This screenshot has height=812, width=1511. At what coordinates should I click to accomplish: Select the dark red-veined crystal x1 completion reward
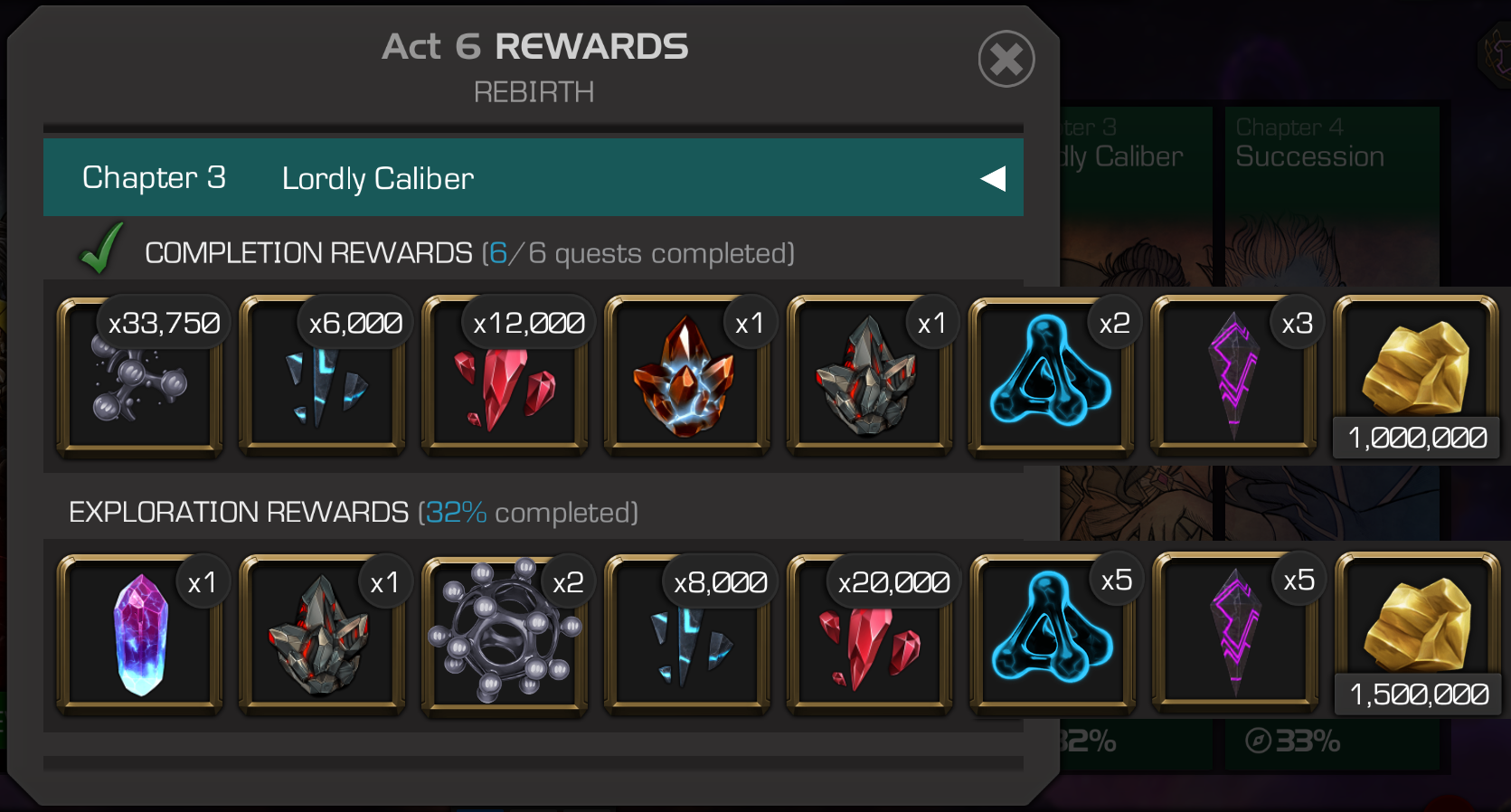click(870, 374)
